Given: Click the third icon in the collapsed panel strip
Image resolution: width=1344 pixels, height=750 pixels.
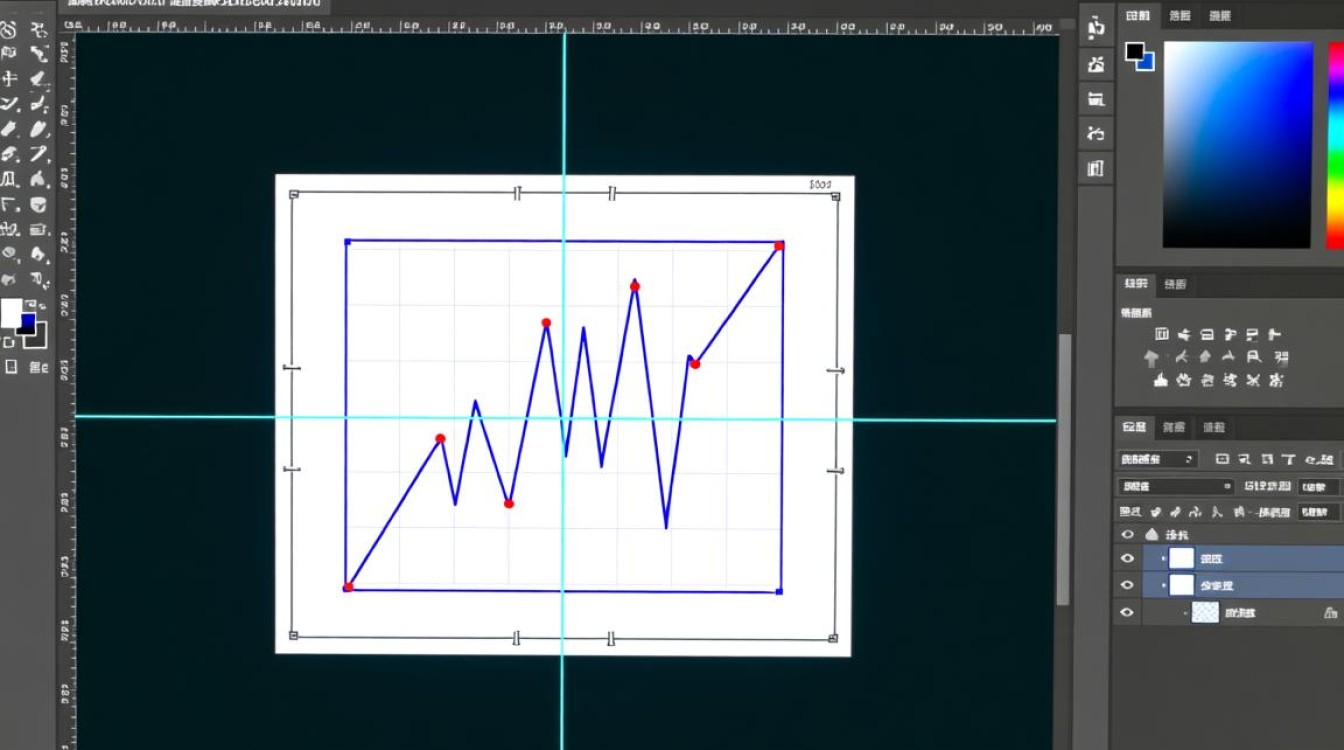Looking at the screenshot, I should click(x=1096, y=98).
